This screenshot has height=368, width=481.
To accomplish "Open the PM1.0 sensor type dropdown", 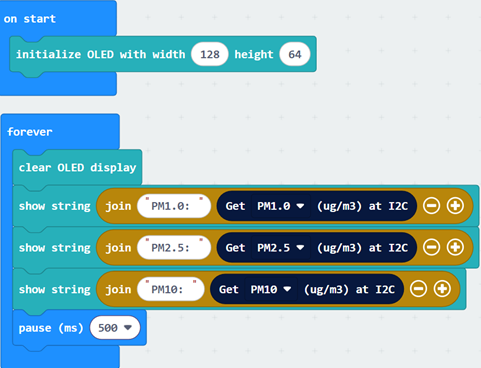I will tap(280, 206).
